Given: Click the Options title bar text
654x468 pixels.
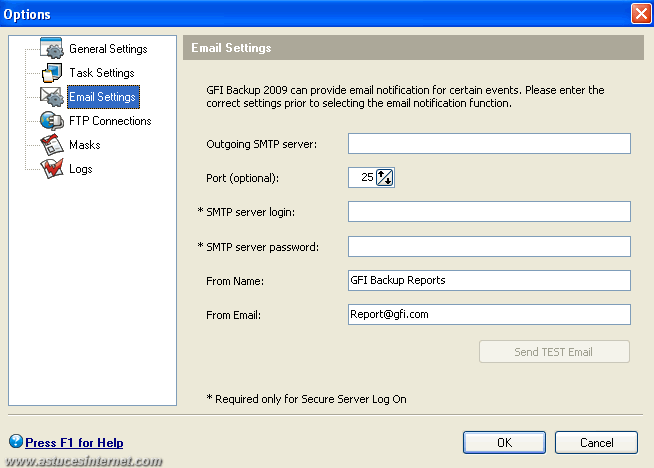Looking at the screenshot, I should (27, 14).
